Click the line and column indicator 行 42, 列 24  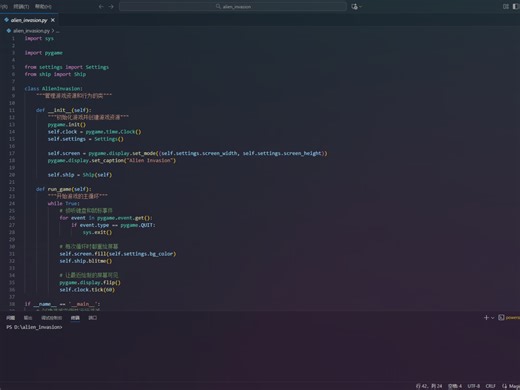pyautogui.click(x=429, y=386)
